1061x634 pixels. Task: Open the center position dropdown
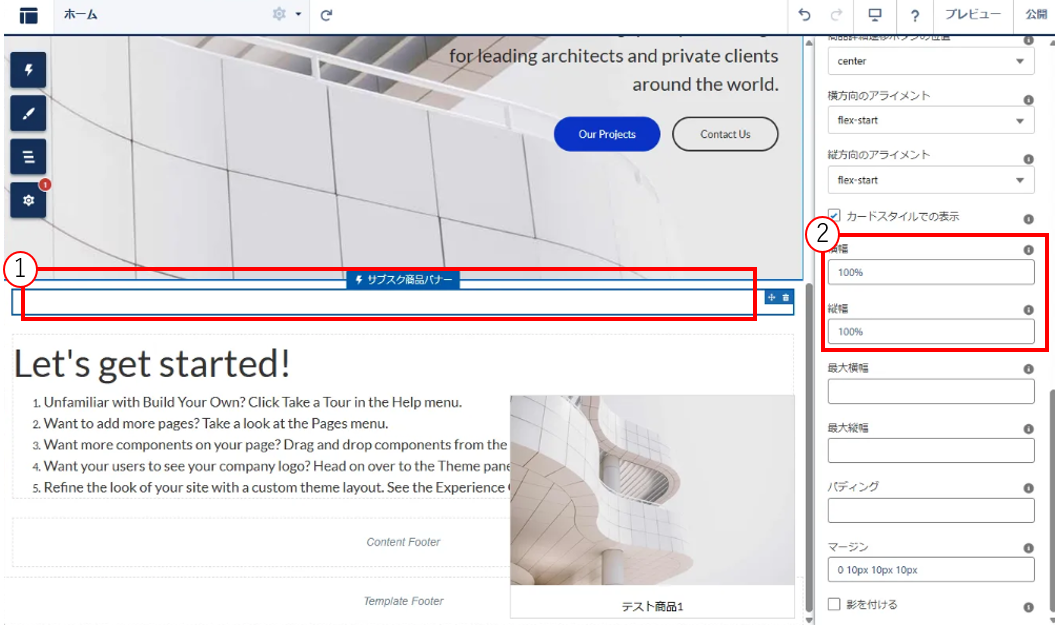(x=930, y=62)
